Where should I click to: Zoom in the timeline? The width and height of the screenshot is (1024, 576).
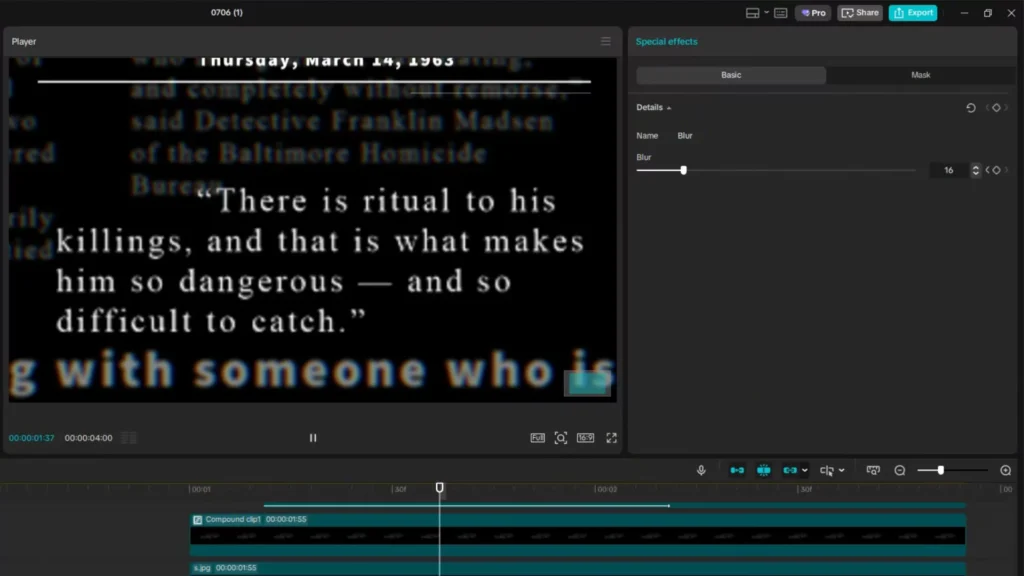pyautogui.click(x=1006, y=470)
